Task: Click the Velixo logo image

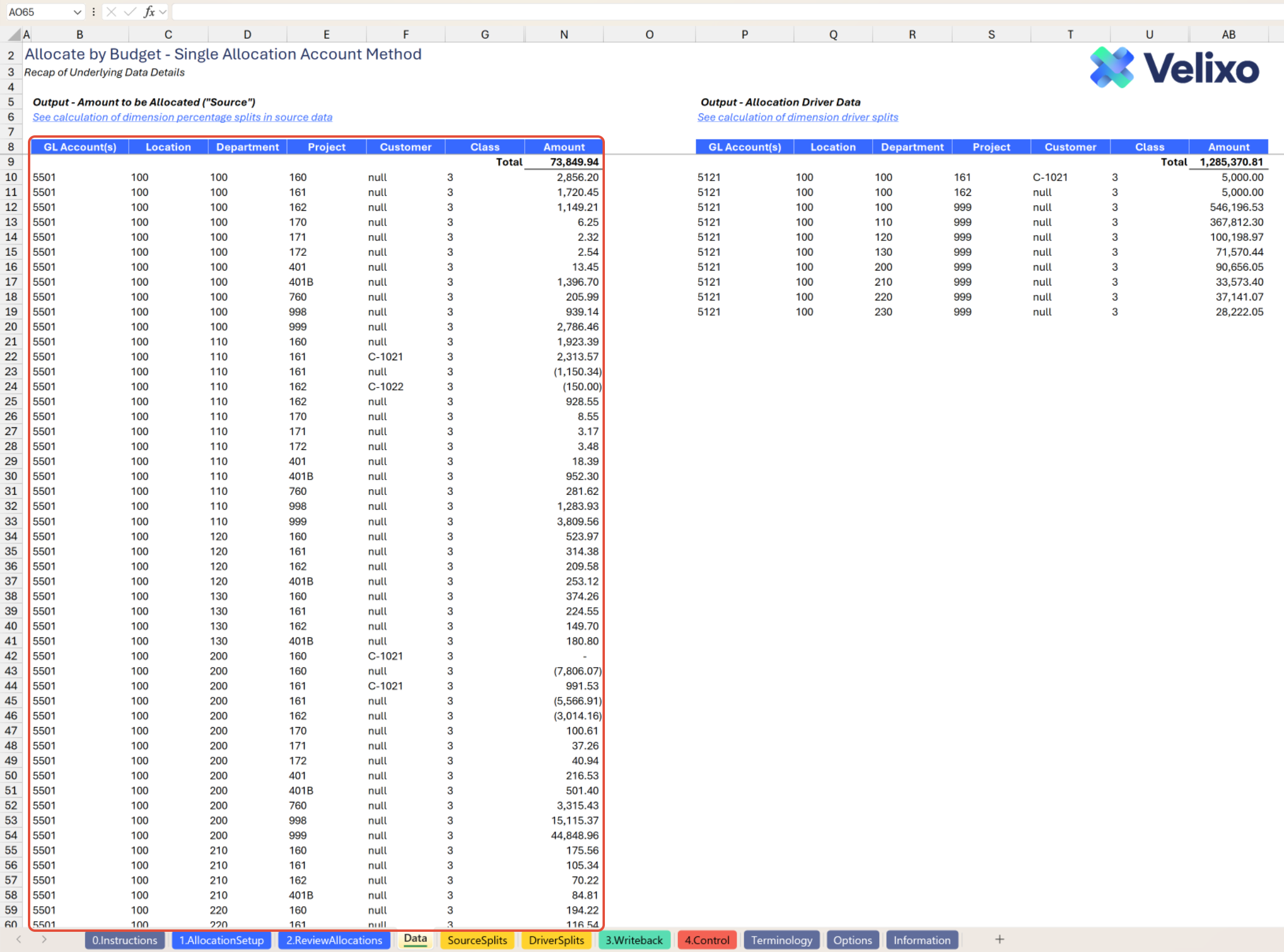Action: [x=1174, y=68]
